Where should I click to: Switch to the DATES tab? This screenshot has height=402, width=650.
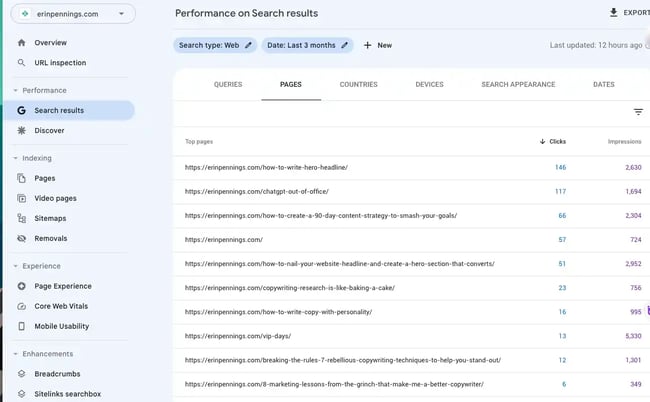tap(604, 85)
